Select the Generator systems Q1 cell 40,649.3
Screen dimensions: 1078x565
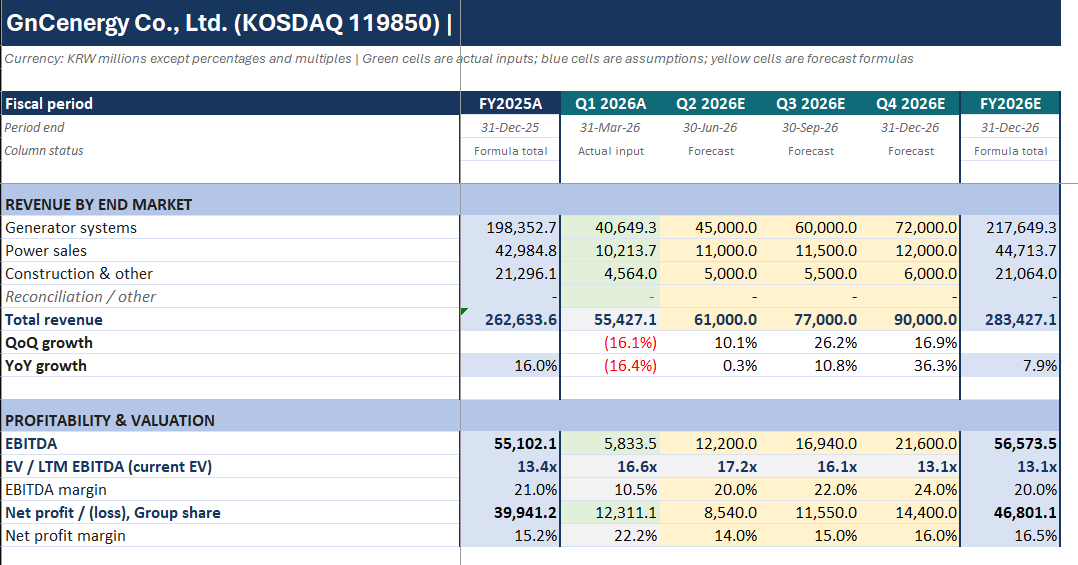pyautogui.click(x=610, y=228)
